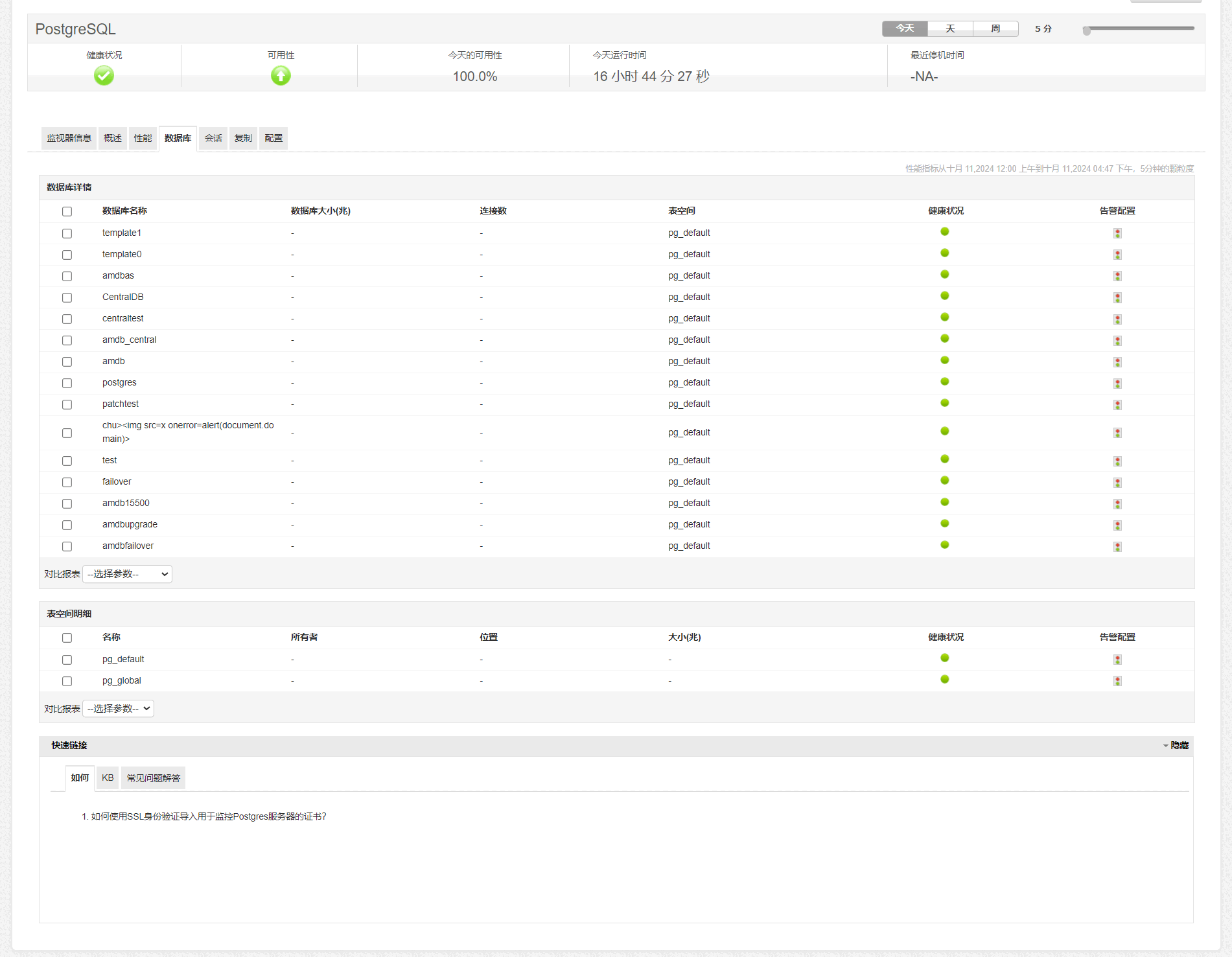1232x957 pixels.
Task: Open the 常见问题解答 quick links tab
Action: [154, 778]
